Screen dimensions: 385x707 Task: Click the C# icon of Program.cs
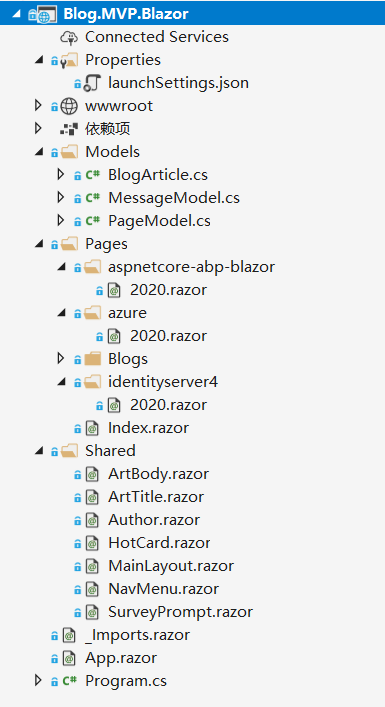(x=69, y=681)
